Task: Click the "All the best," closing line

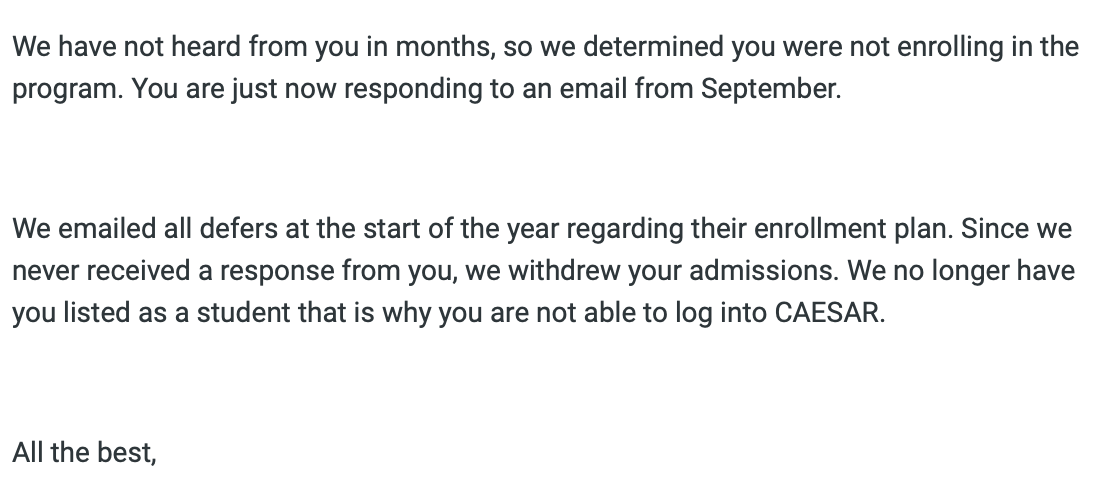Action: click(84, 452)
